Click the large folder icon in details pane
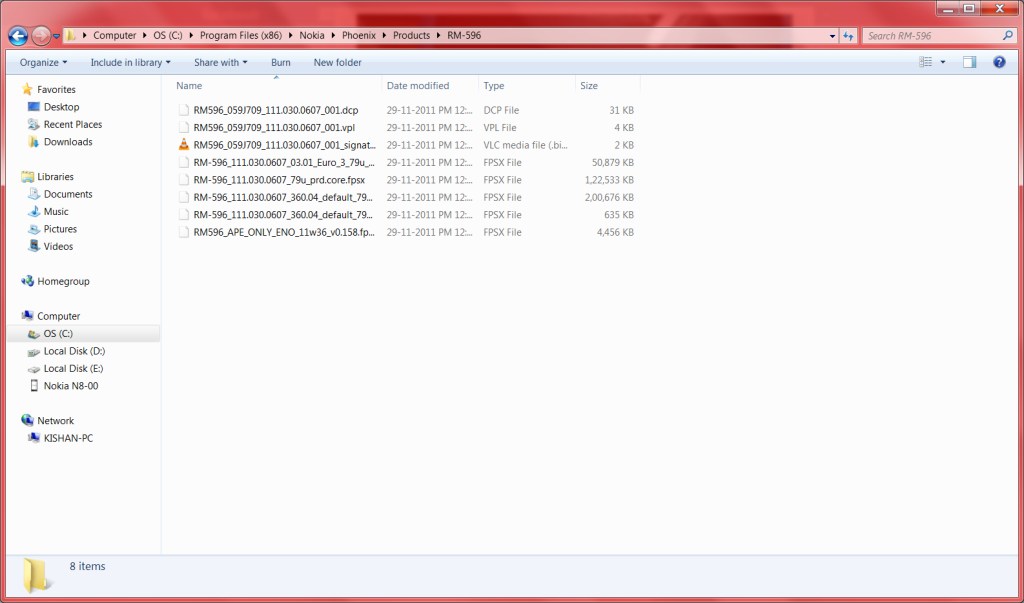Viewport: 1024px width, 603px height. click(36, 576)
